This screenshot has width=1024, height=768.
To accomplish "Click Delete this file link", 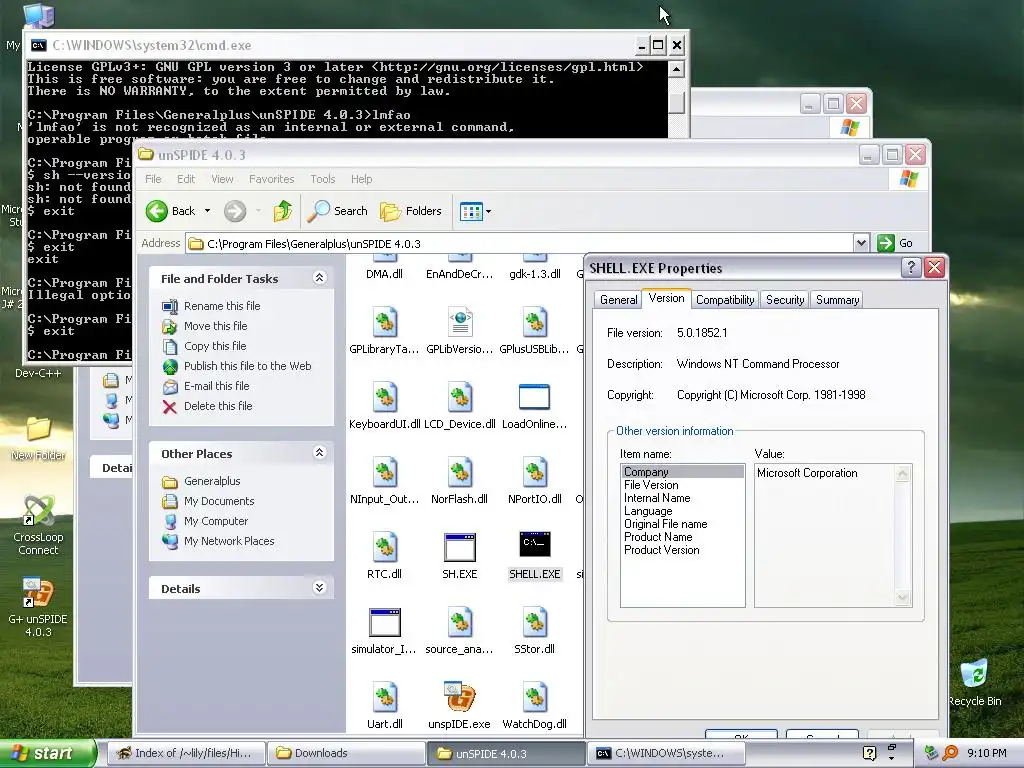I will (x=218, y=406).
